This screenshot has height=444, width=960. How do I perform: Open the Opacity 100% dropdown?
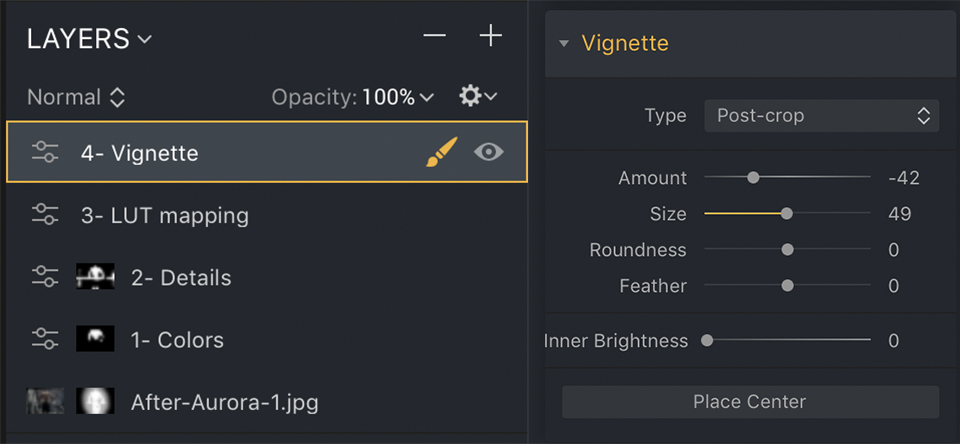(398, 97)
